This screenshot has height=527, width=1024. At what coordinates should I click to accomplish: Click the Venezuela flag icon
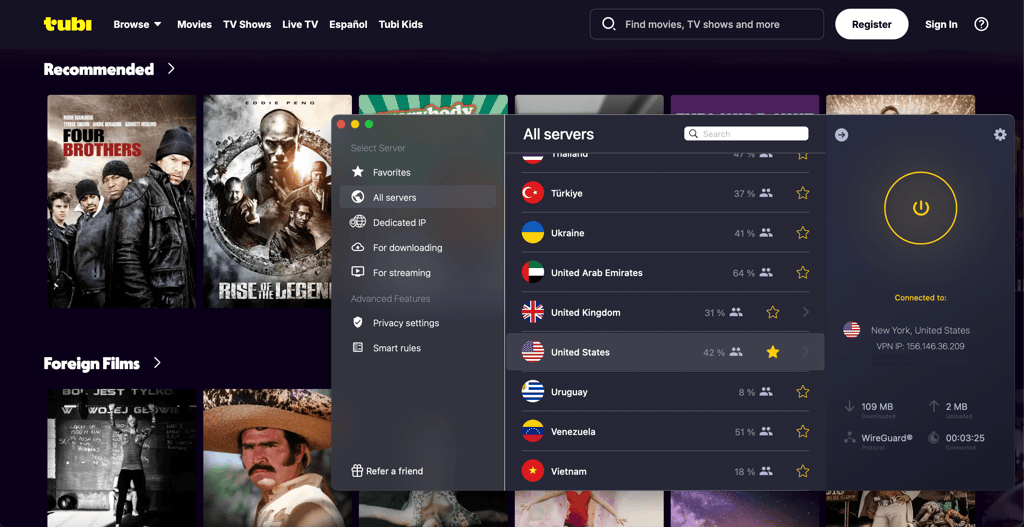[533, 432]
